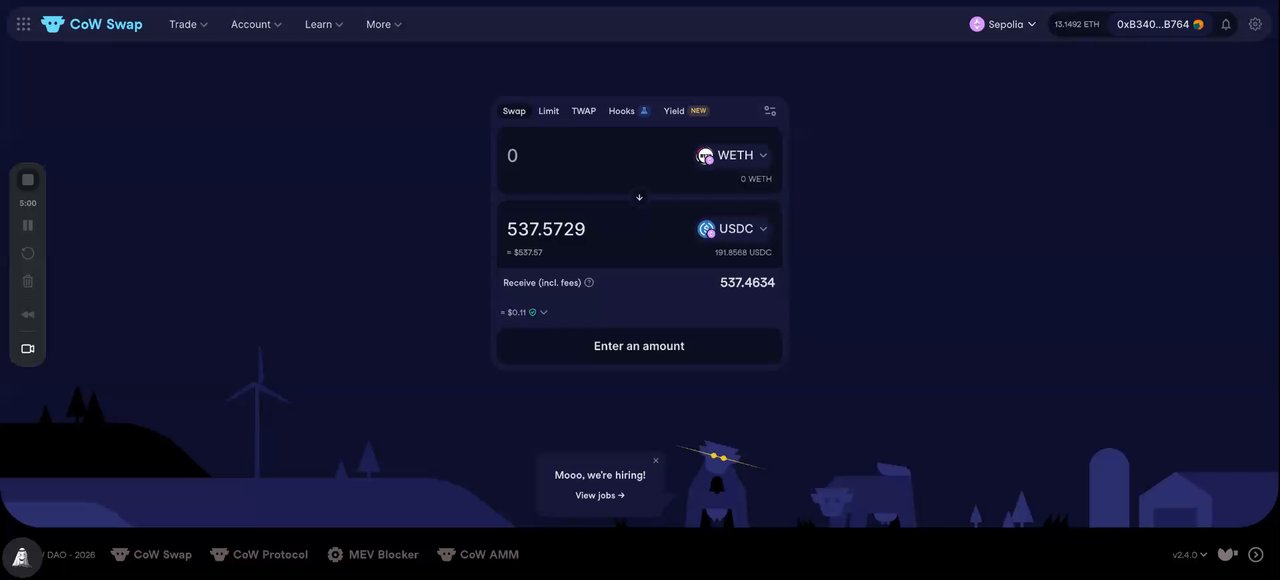Switch to the TWAP tab

tap(584, 111)
